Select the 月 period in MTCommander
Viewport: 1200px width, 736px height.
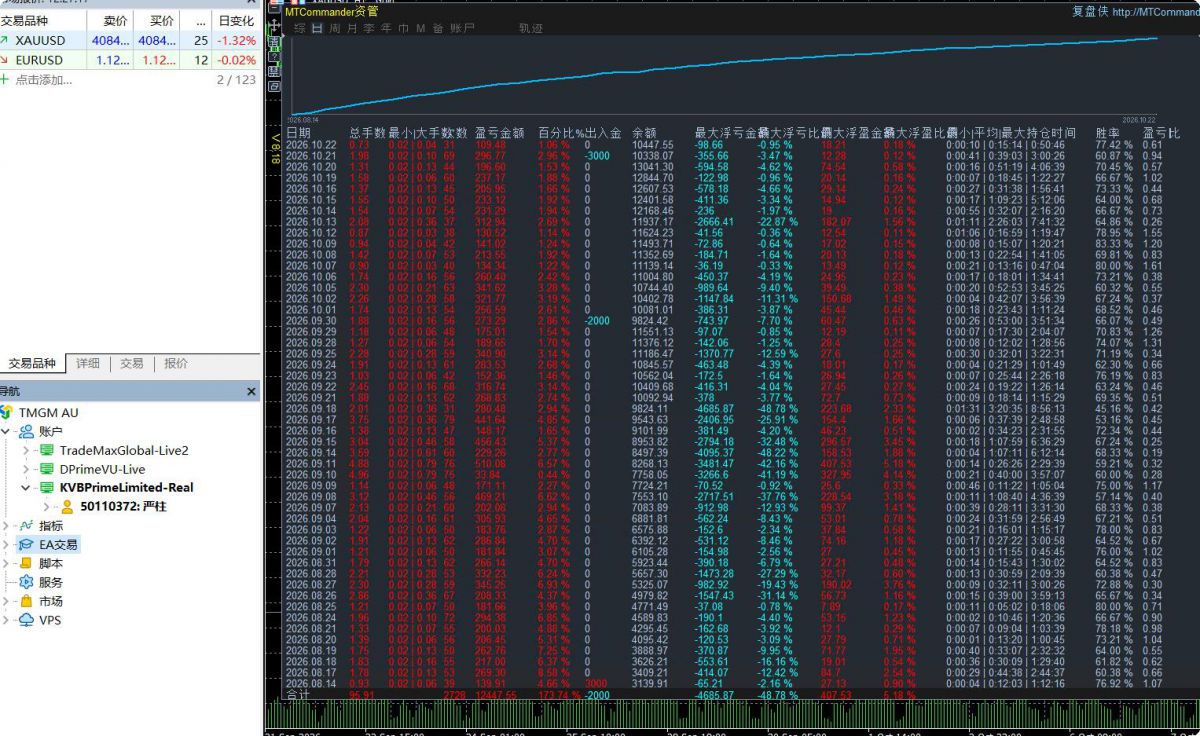(x=352, y=28)
